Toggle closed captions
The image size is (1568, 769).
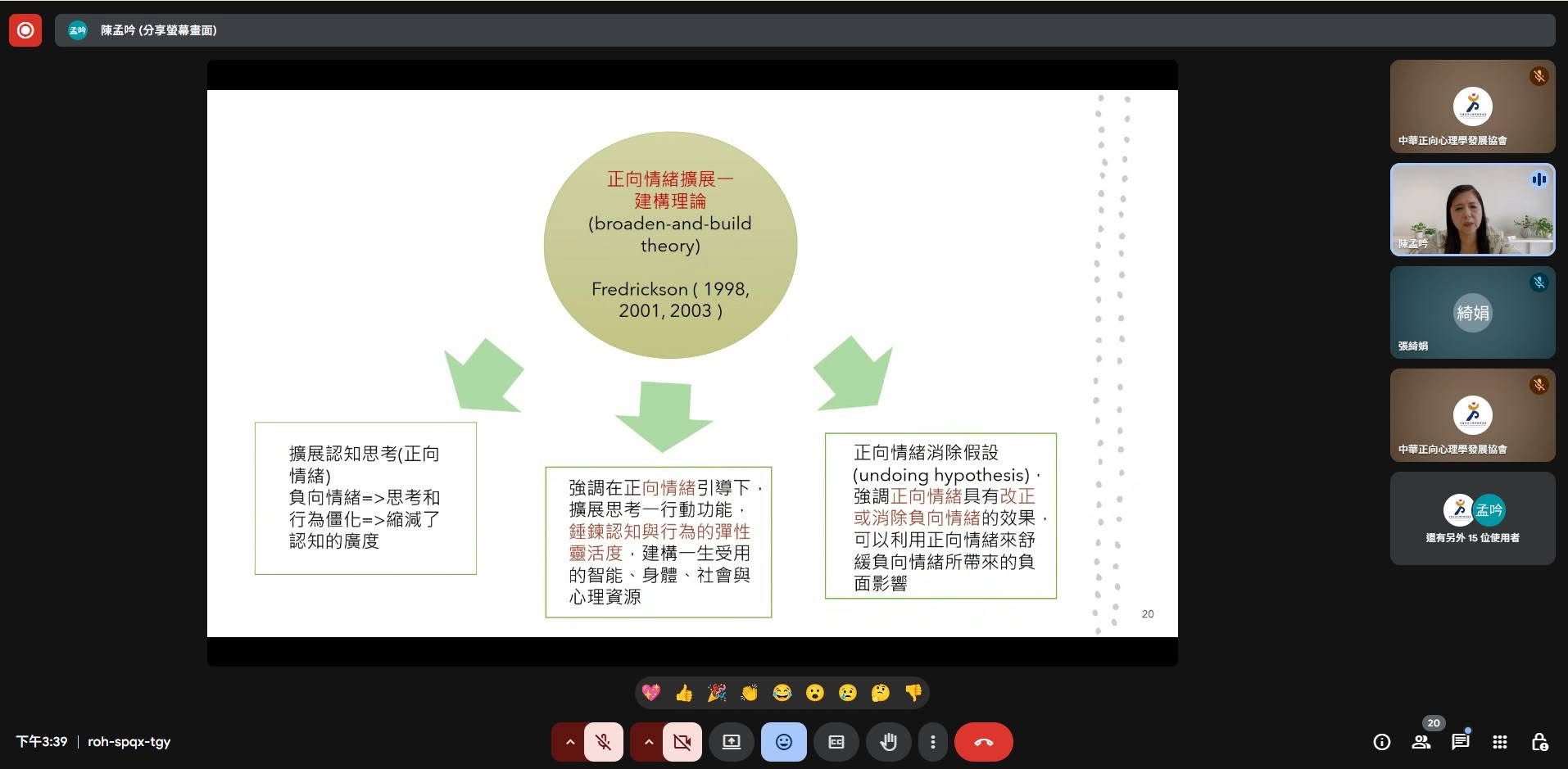836,742
